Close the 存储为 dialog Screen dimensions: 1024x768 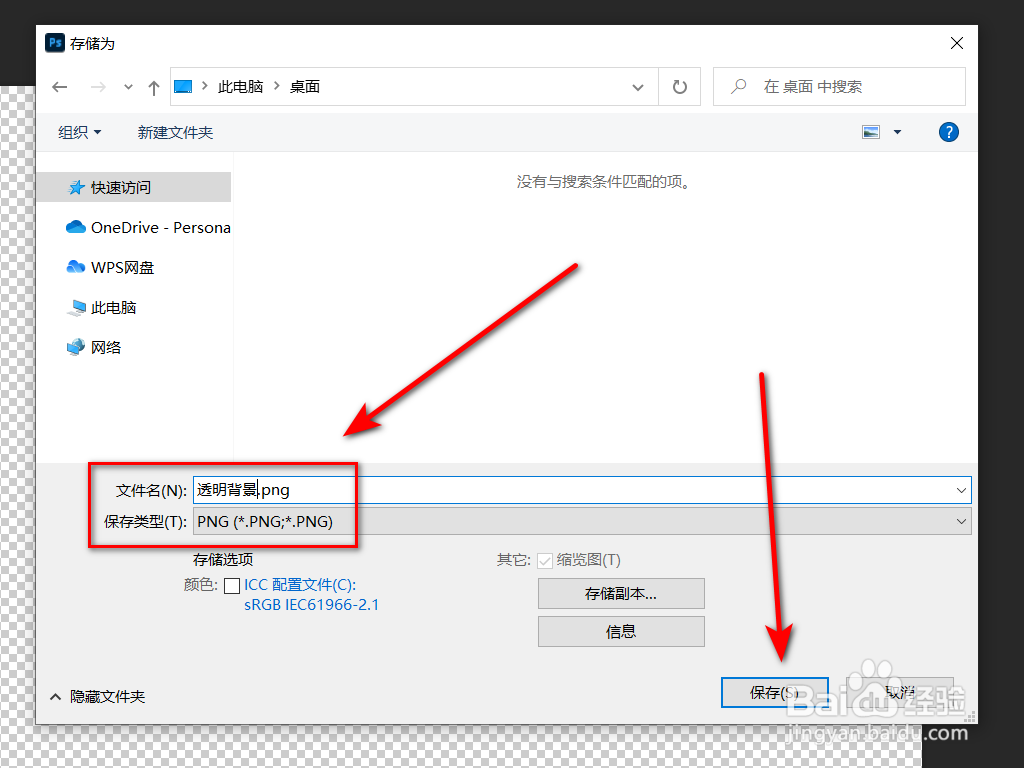957,43
